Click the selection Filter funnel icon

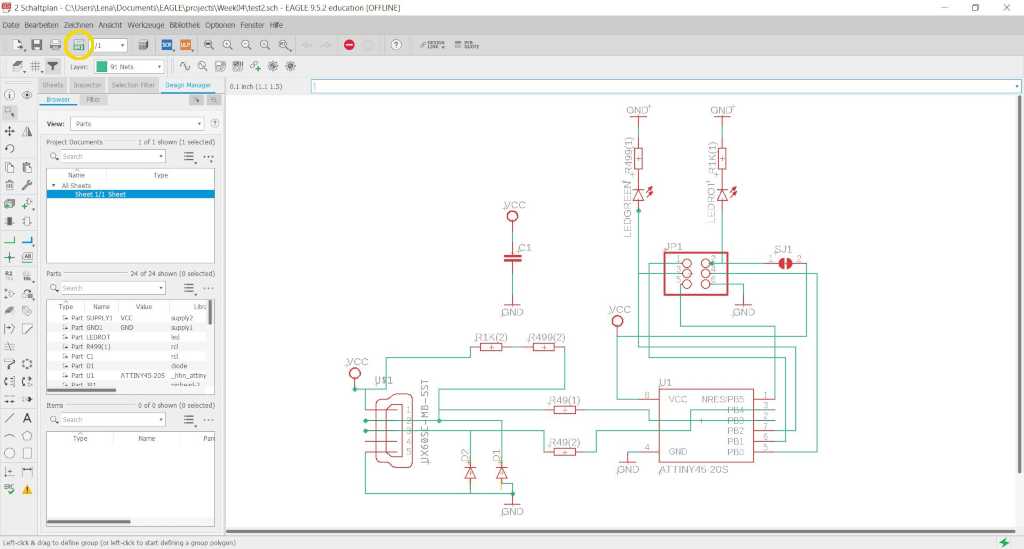53,66
